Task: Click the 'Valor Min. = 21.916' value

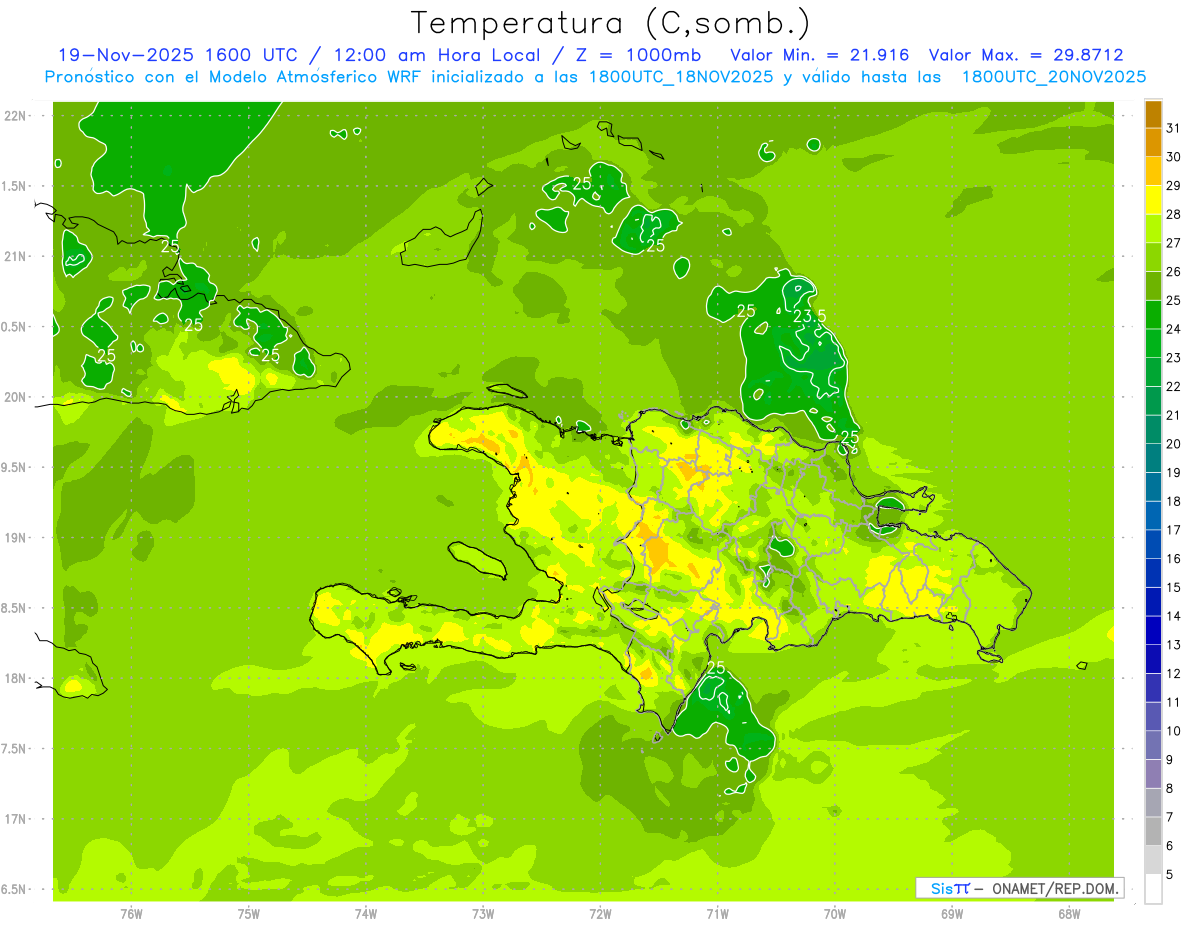Action: (x=820, y=54)
